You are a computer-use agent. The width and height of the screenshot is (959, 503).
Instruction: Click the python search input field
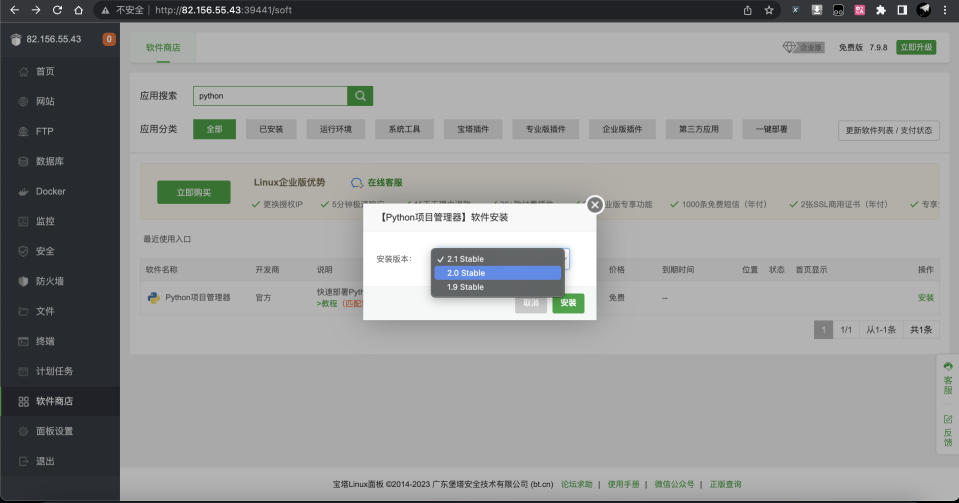pos(270,96)
